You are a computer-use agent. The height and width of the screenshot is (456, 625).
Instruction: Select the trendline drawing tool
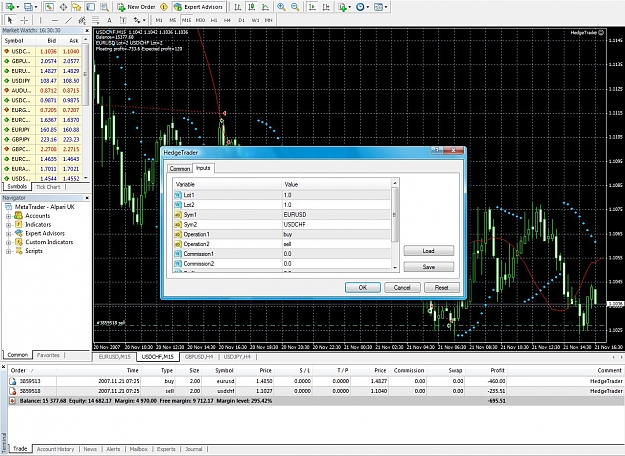(x=69, y=20)
